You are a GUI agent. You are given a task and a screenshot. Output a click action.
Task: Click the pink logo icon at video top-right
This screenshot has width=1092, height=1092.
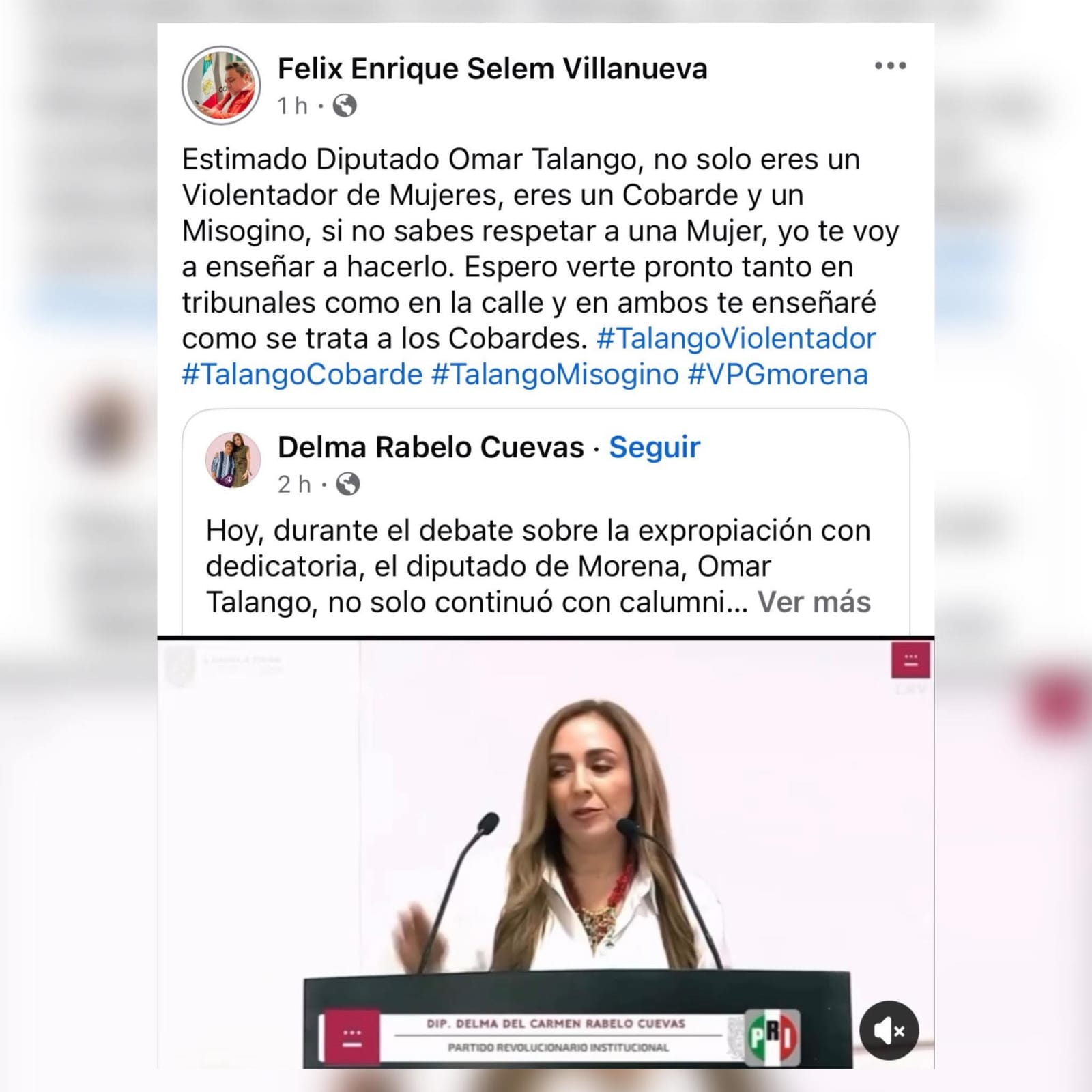click(910, 660)
